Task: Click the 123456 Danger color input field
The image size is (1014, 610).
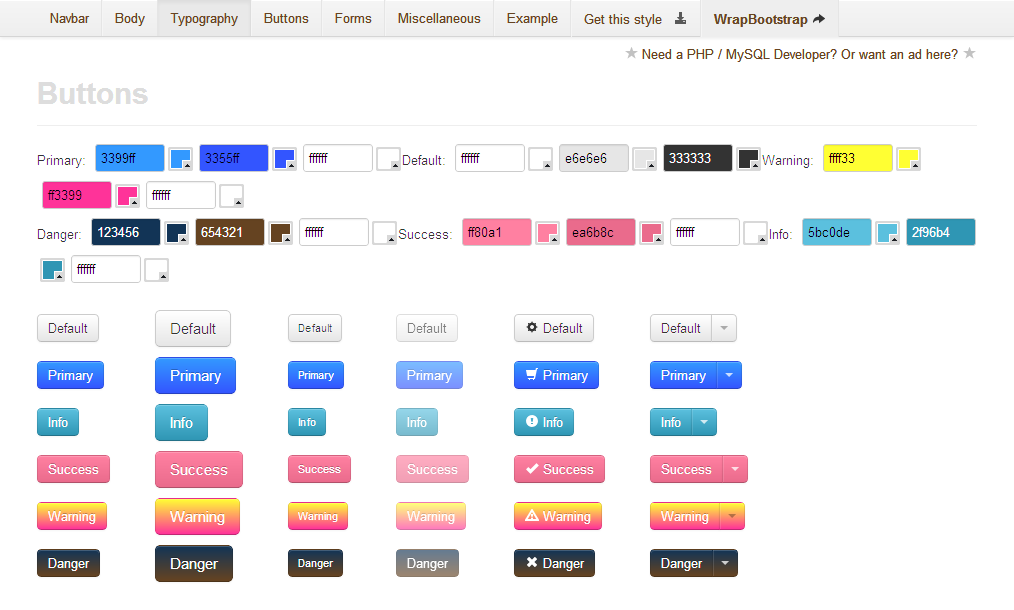Action: click(x=125, y=232)
